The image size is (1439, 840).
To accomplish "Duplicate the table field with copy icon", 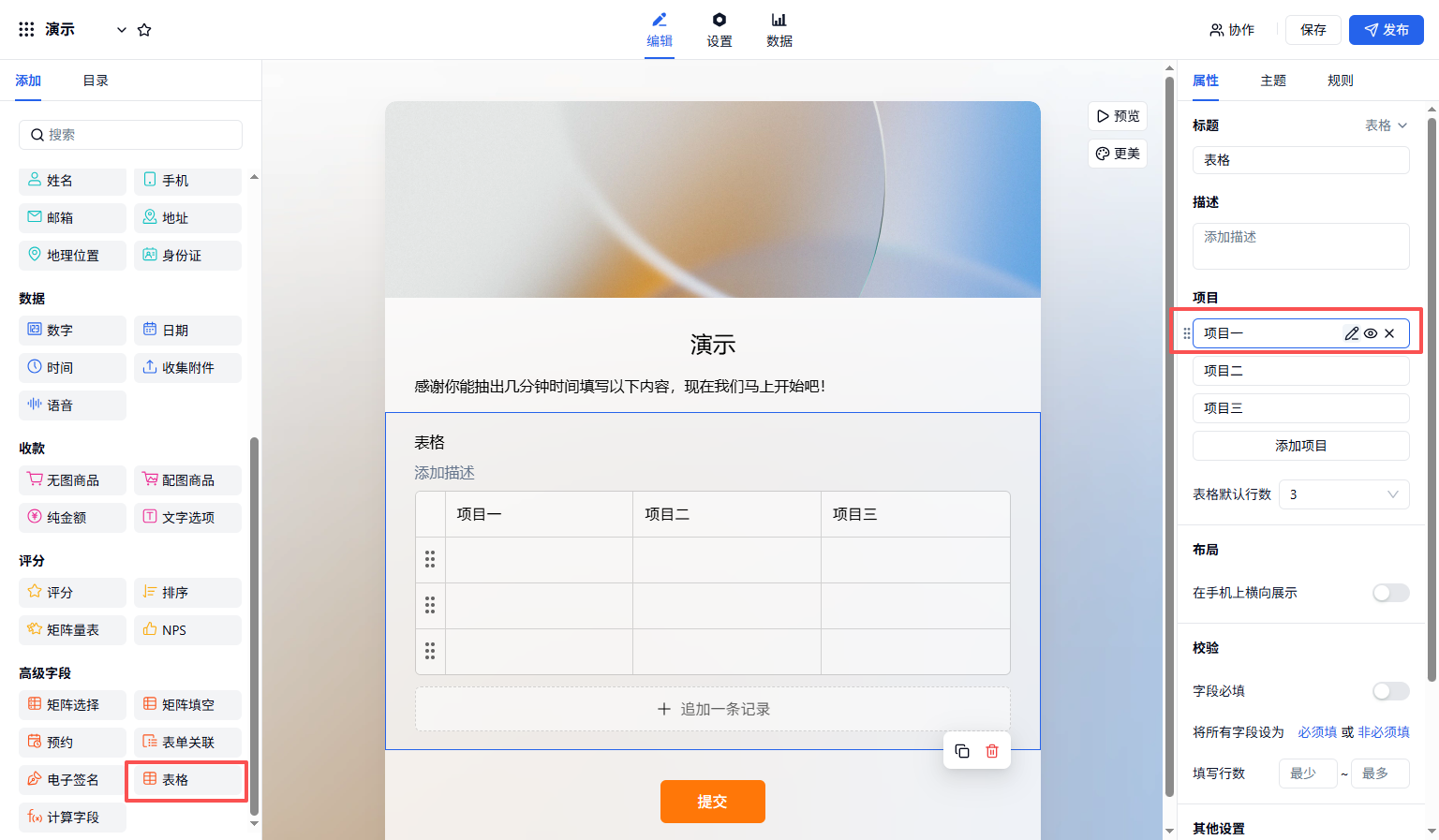I will pos(962,751).
